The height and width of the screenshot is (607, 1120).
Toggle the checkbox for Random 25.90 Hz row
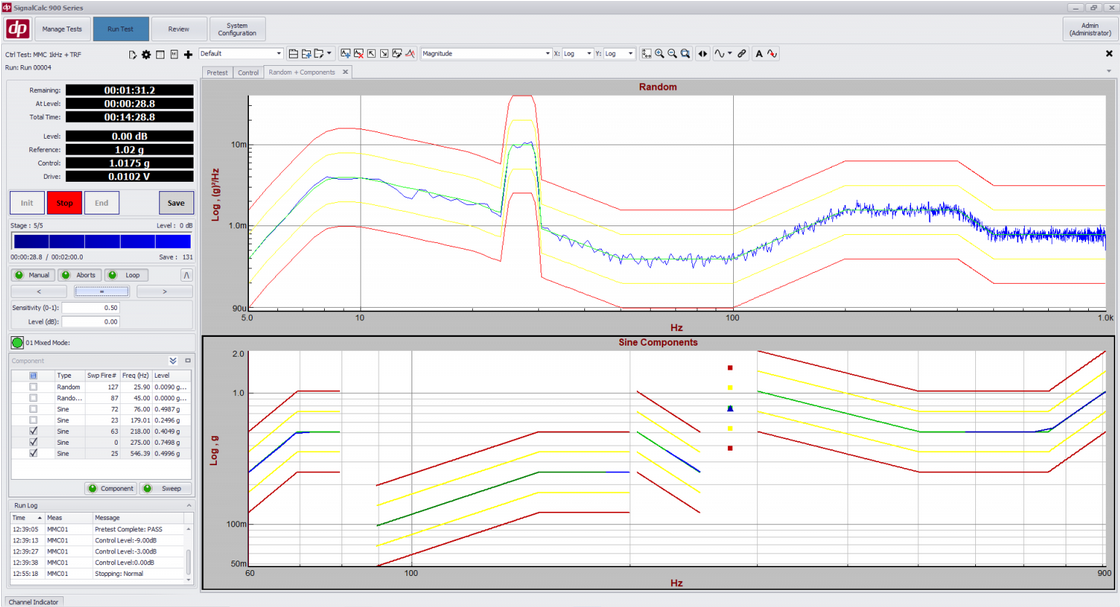(x=33, y=386)
